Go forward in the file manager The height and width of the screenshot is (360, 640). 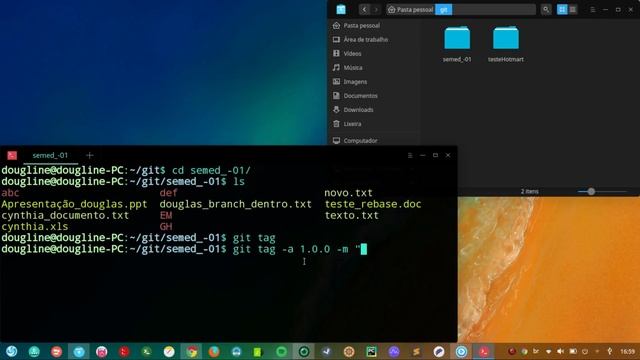(x=376, y=9)
